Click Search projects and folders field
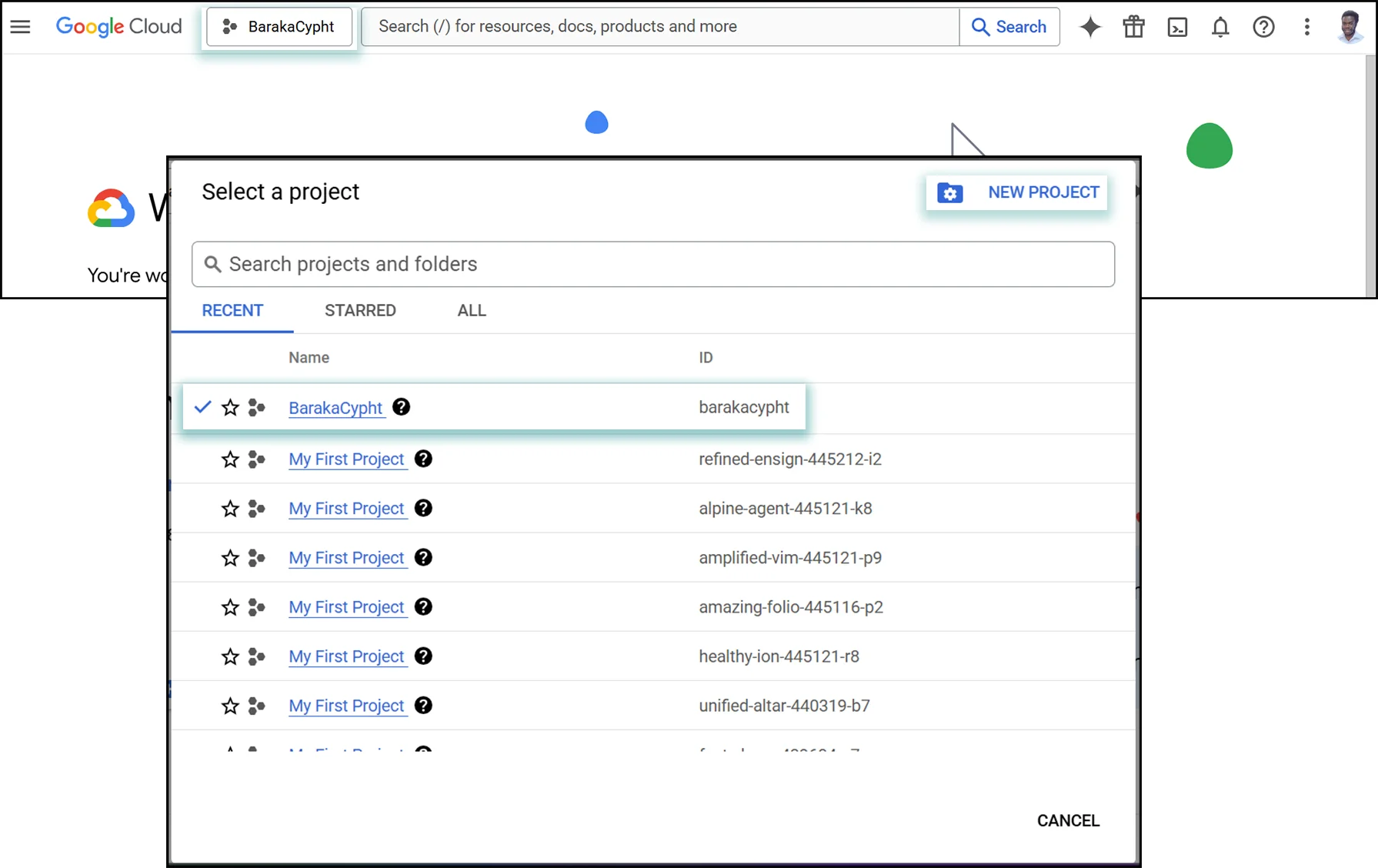The image size is (1378, 868). [653, 264]
